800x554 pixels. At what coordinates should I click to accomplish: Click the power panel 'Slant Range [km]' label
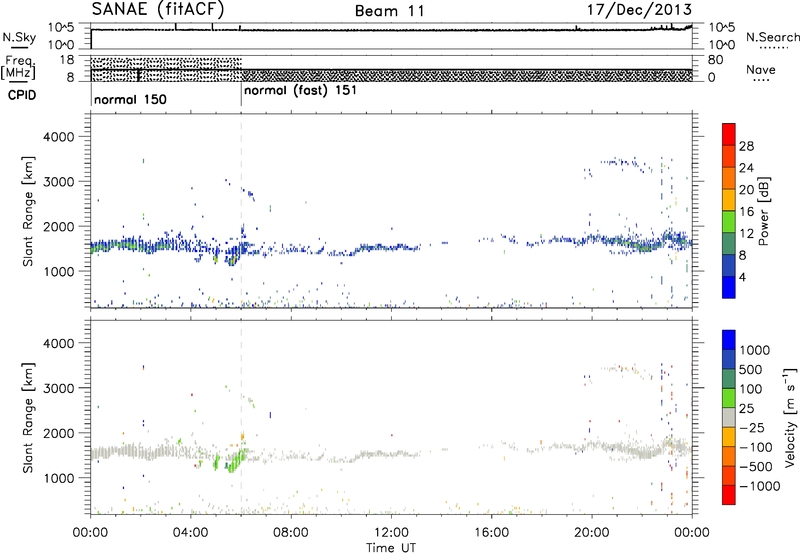pyautogui.click(x=28, y=211)
